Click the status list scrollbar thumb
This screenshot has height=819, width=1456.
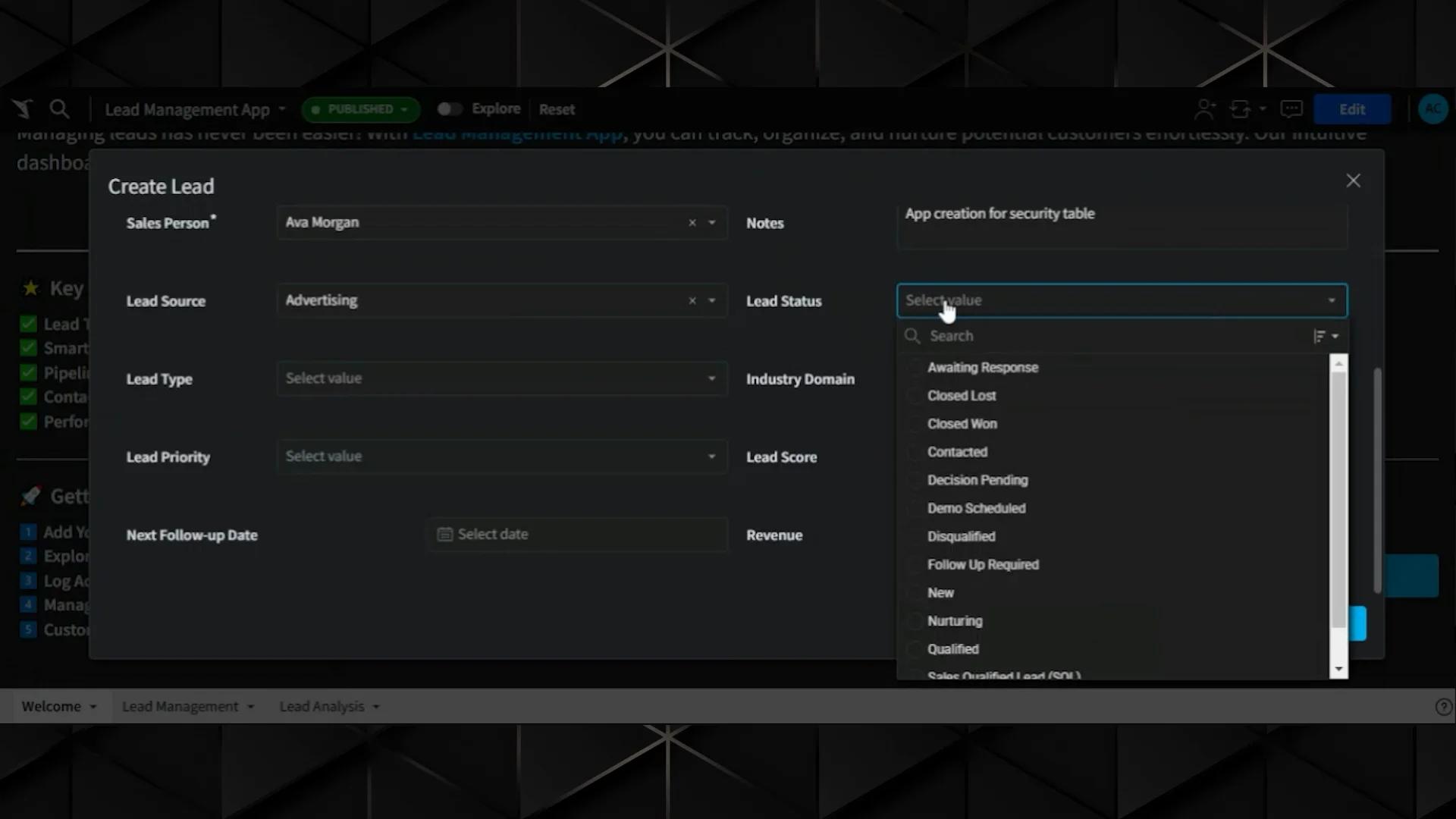pyautogui.click(x=1338, y=500)
